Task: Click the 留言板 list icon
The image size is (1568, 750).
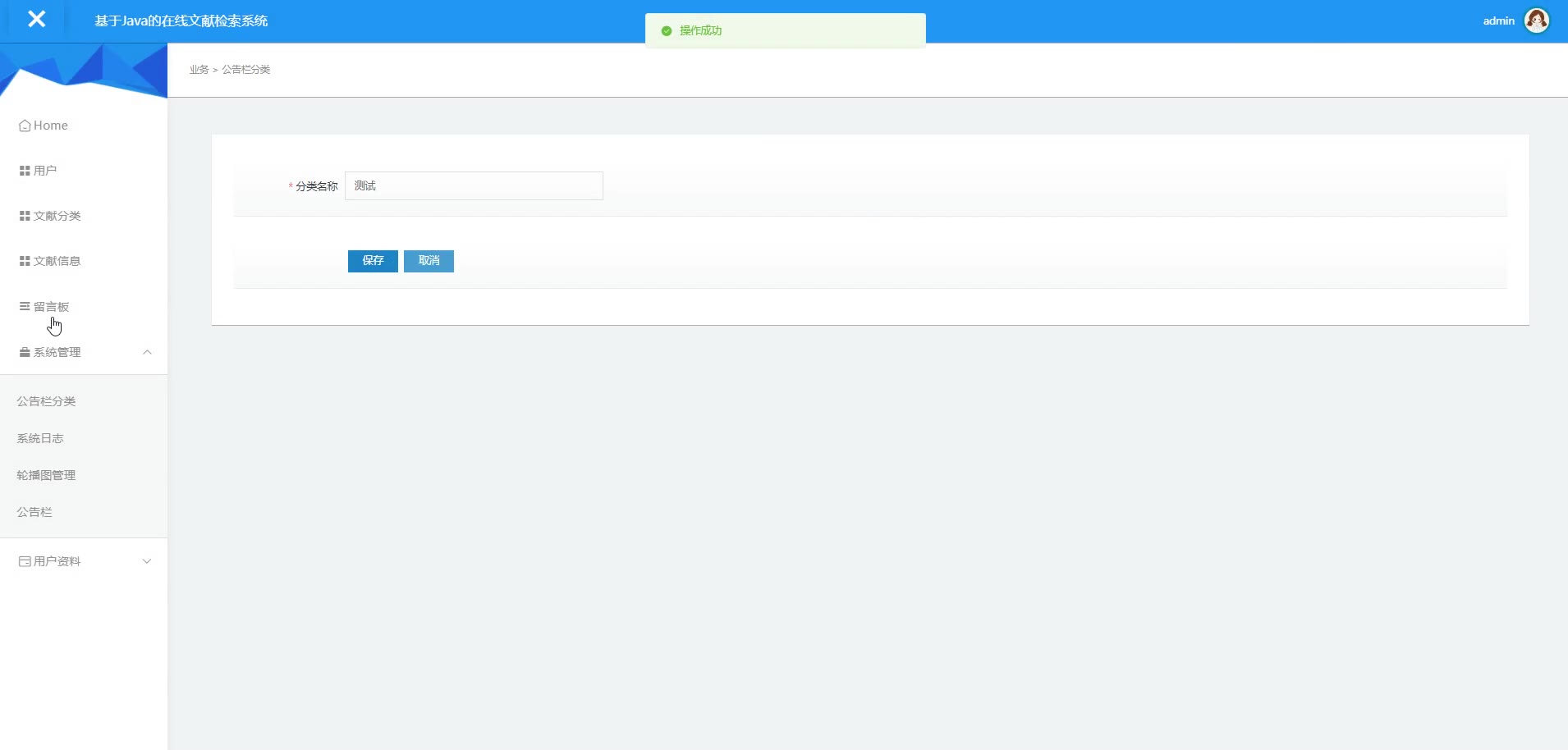Action: pyautogui.click(x=25, y=306)
